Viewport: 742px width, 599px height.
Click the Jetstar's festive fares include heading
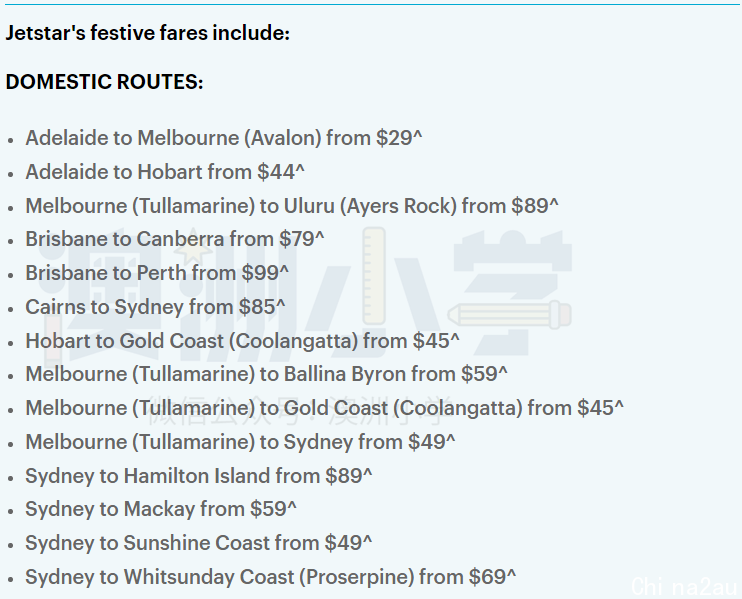(x=147, y=34)
